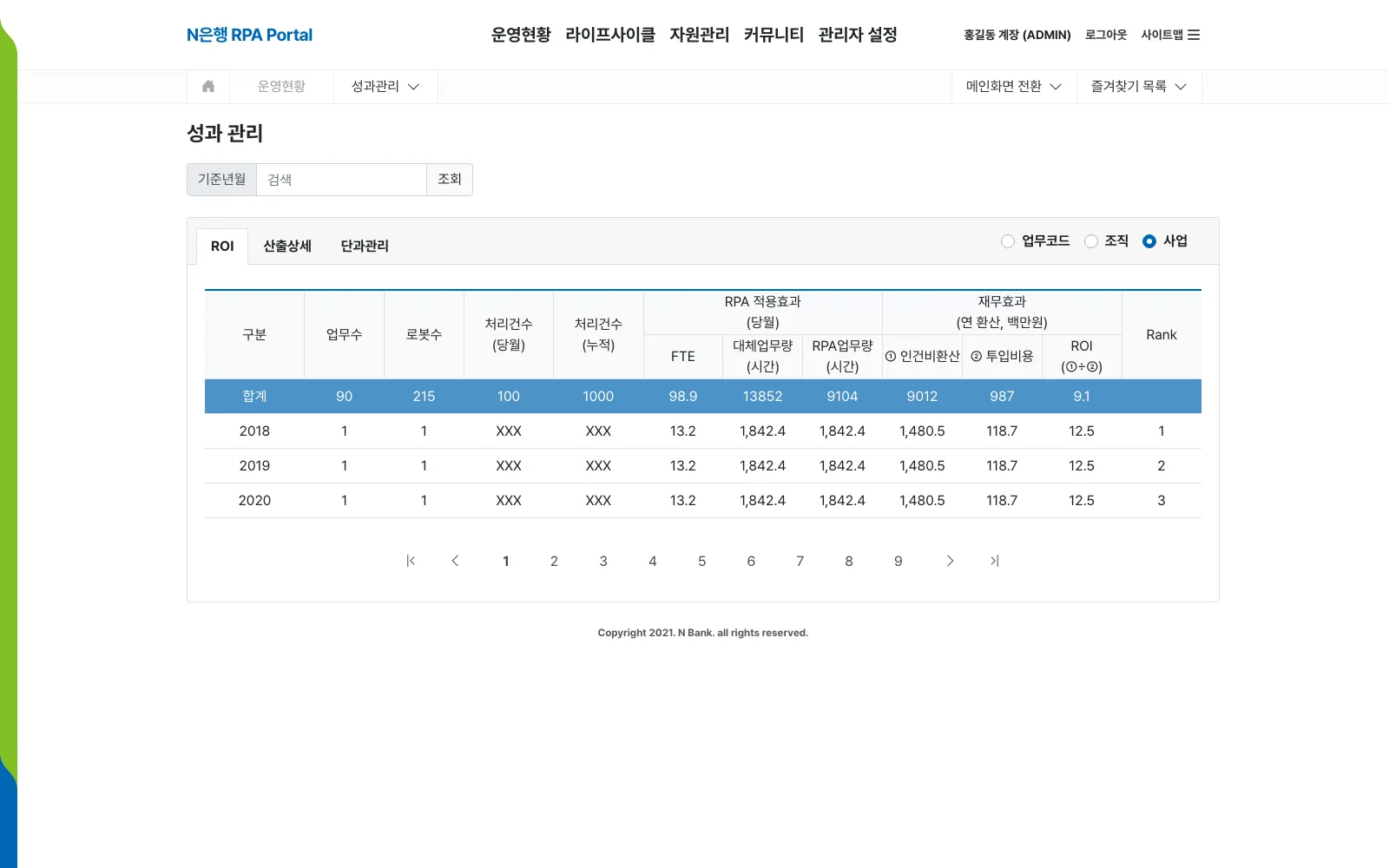
Task: Open the 운영현황 main menu
Action: pyautogui.click(x=521, y=35)
